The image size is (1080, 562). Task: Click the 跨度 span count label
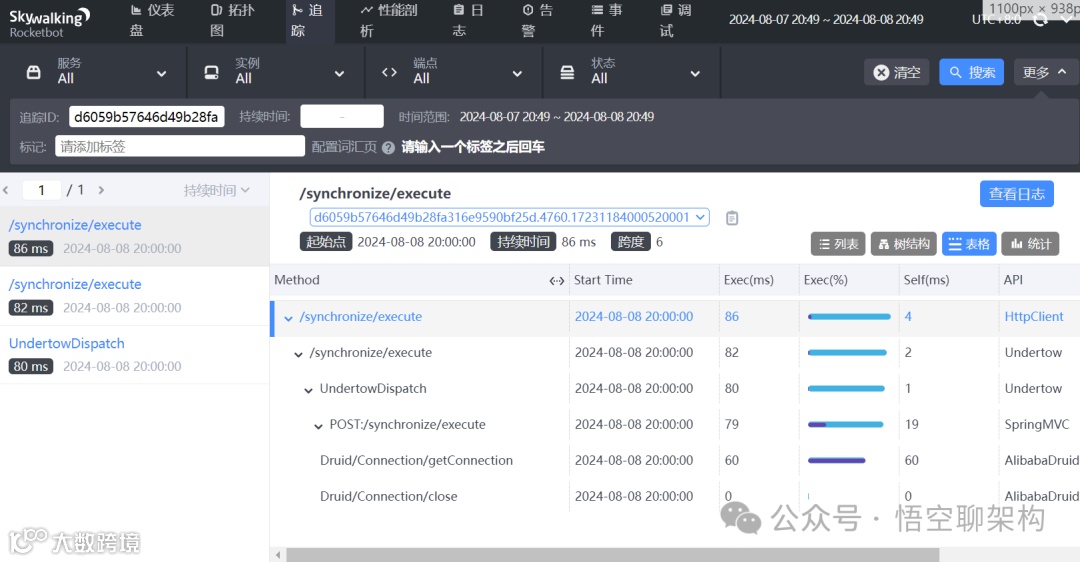point(630,242)
